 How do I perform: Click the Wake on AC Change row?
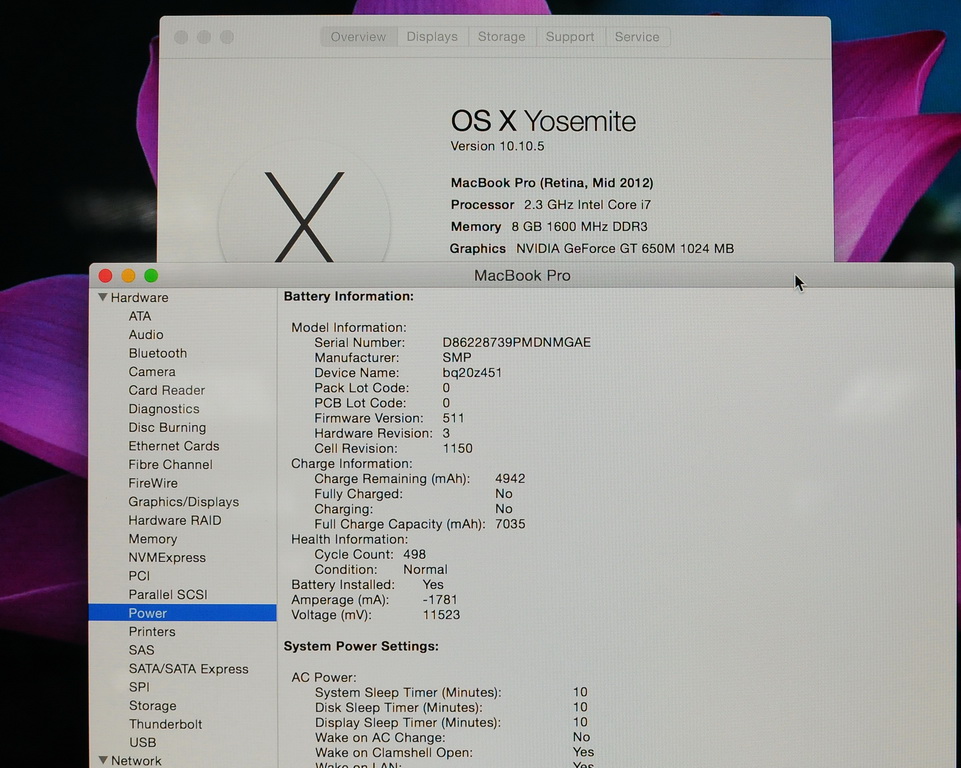pos(452,737)
